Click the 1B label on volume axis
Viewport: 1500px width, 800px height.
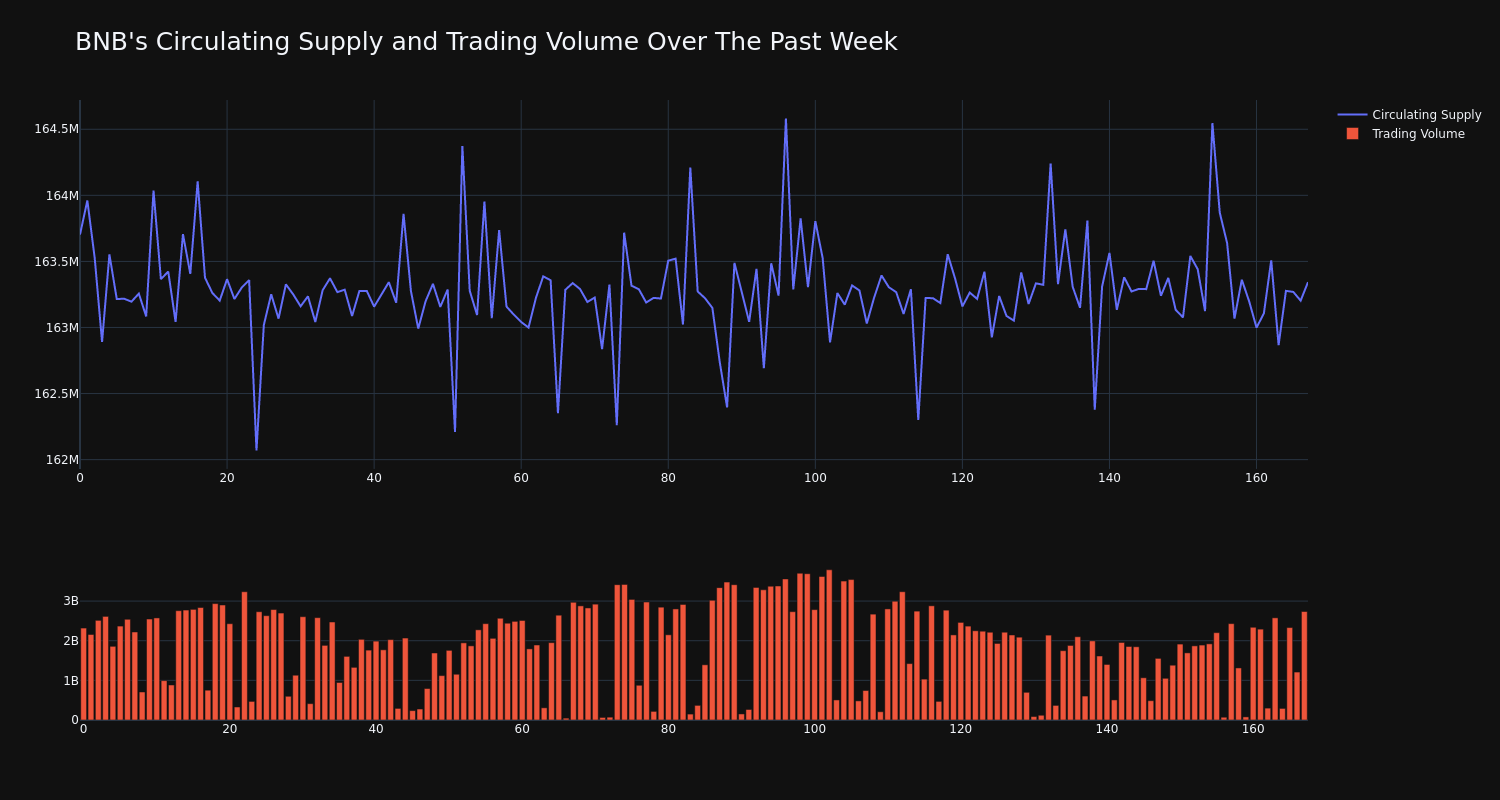pos(71,681)
